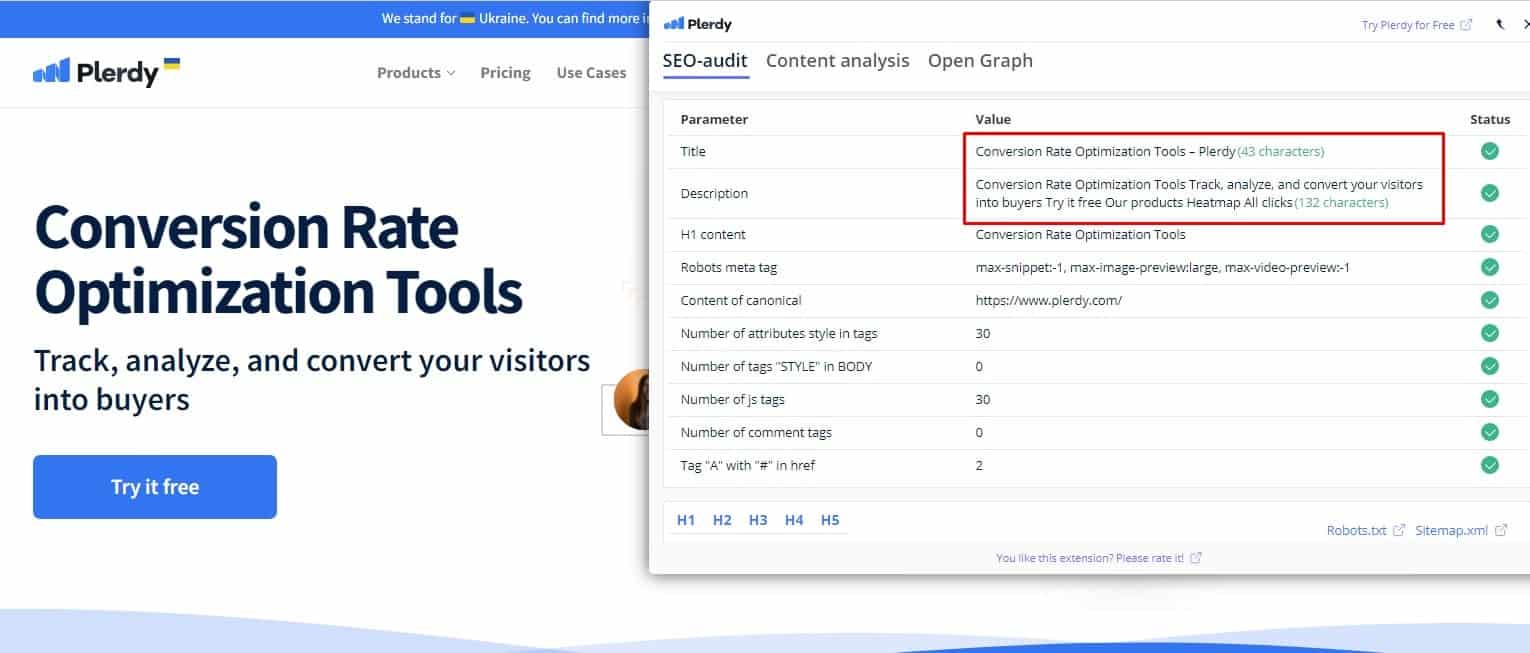Image resolution: width=1530 pixels, height=653 pixels.
Task: Click the Try it free button
Action: tap(155, 487)
